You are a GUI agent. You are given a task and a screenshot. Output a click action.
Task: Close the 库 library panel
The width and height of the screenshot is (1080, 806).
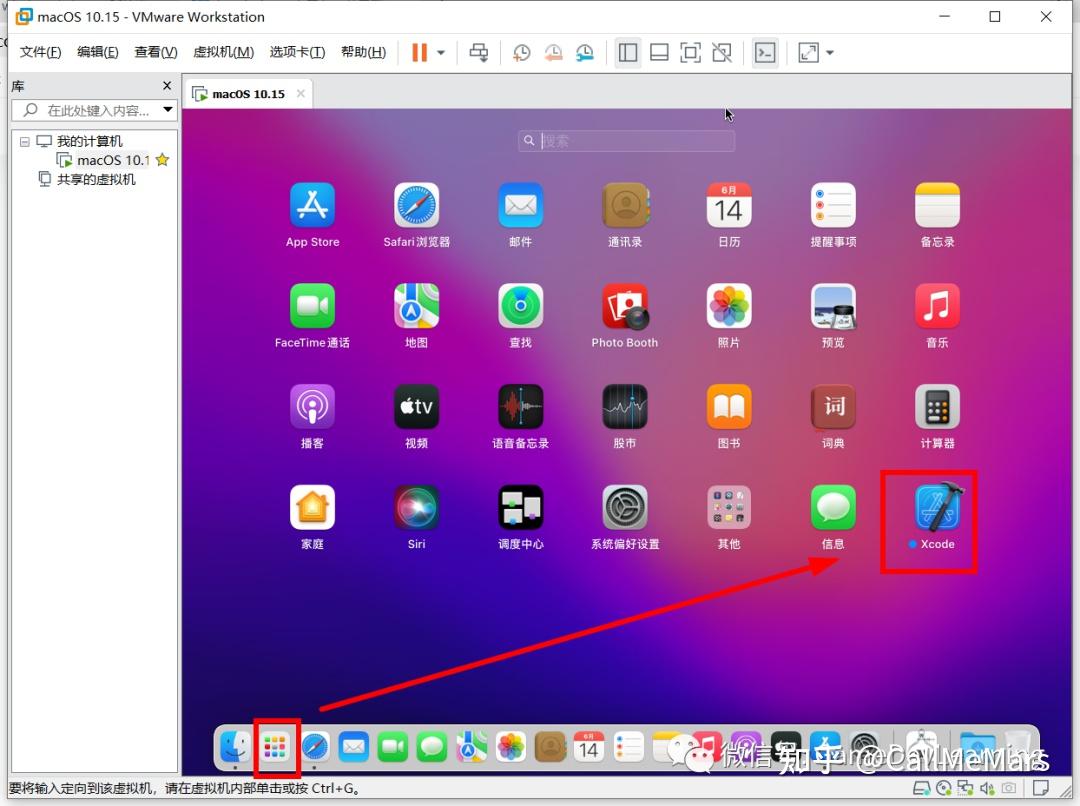167,85
